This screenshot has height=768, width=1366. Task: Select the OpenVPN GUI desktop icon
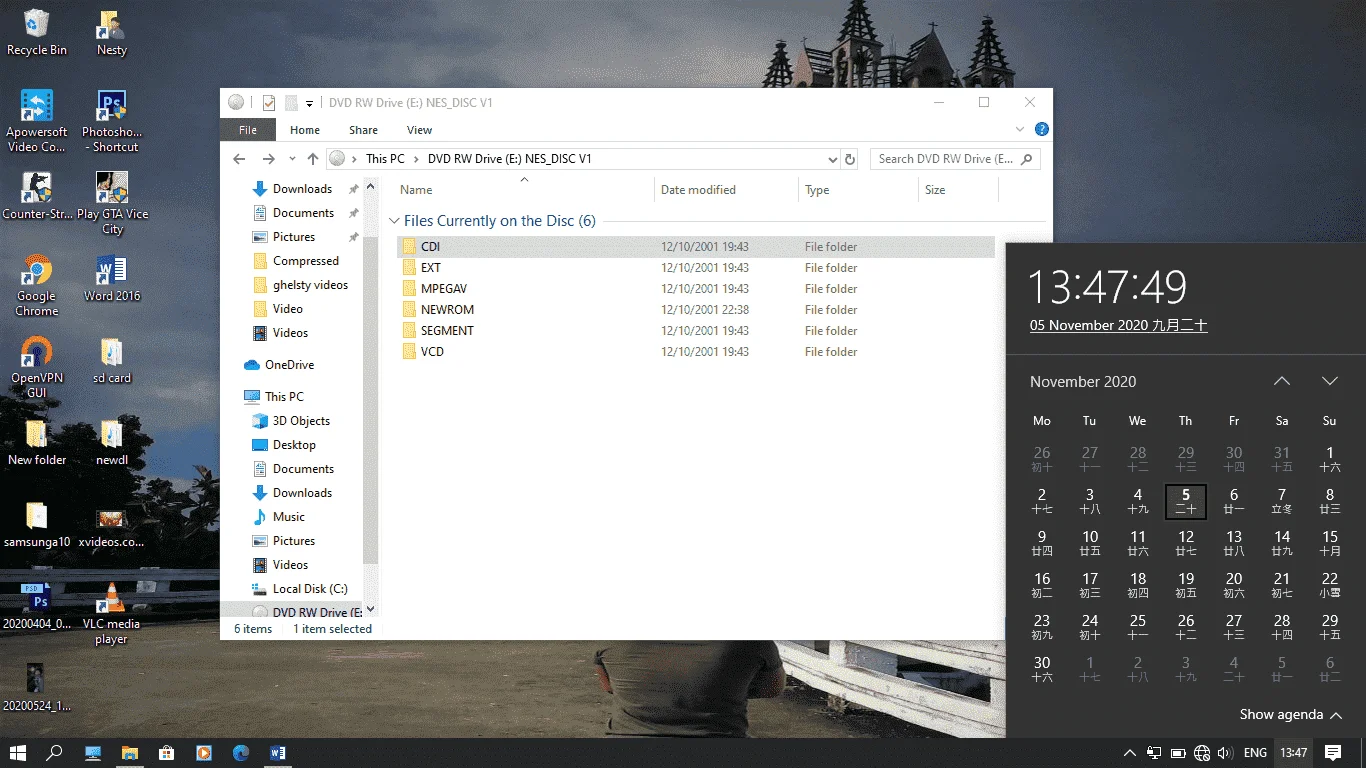pyautogui.click(x=37, y=367)
